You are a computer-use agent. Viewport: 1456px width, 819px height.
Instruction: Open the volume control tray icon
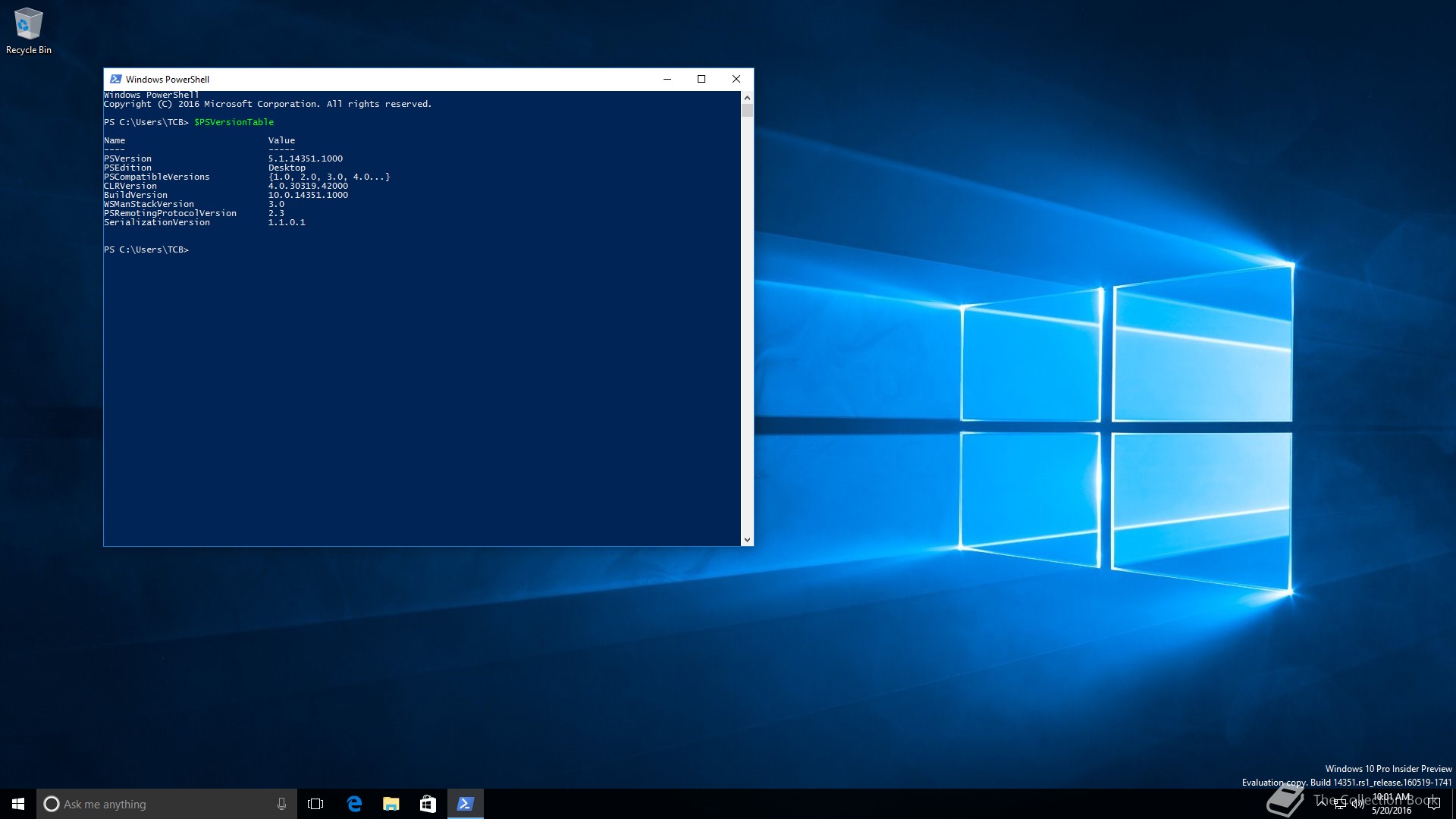1357,805
